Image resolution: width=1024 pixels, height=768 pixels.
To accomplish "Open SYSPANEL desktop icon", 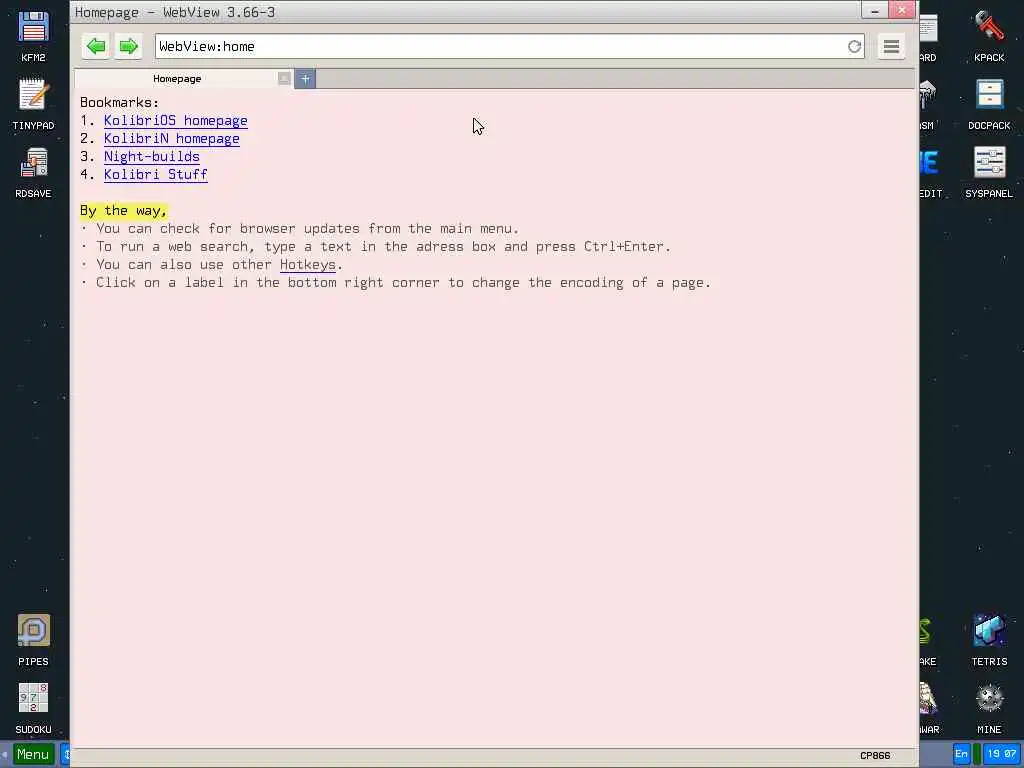I will click(989, 172).
